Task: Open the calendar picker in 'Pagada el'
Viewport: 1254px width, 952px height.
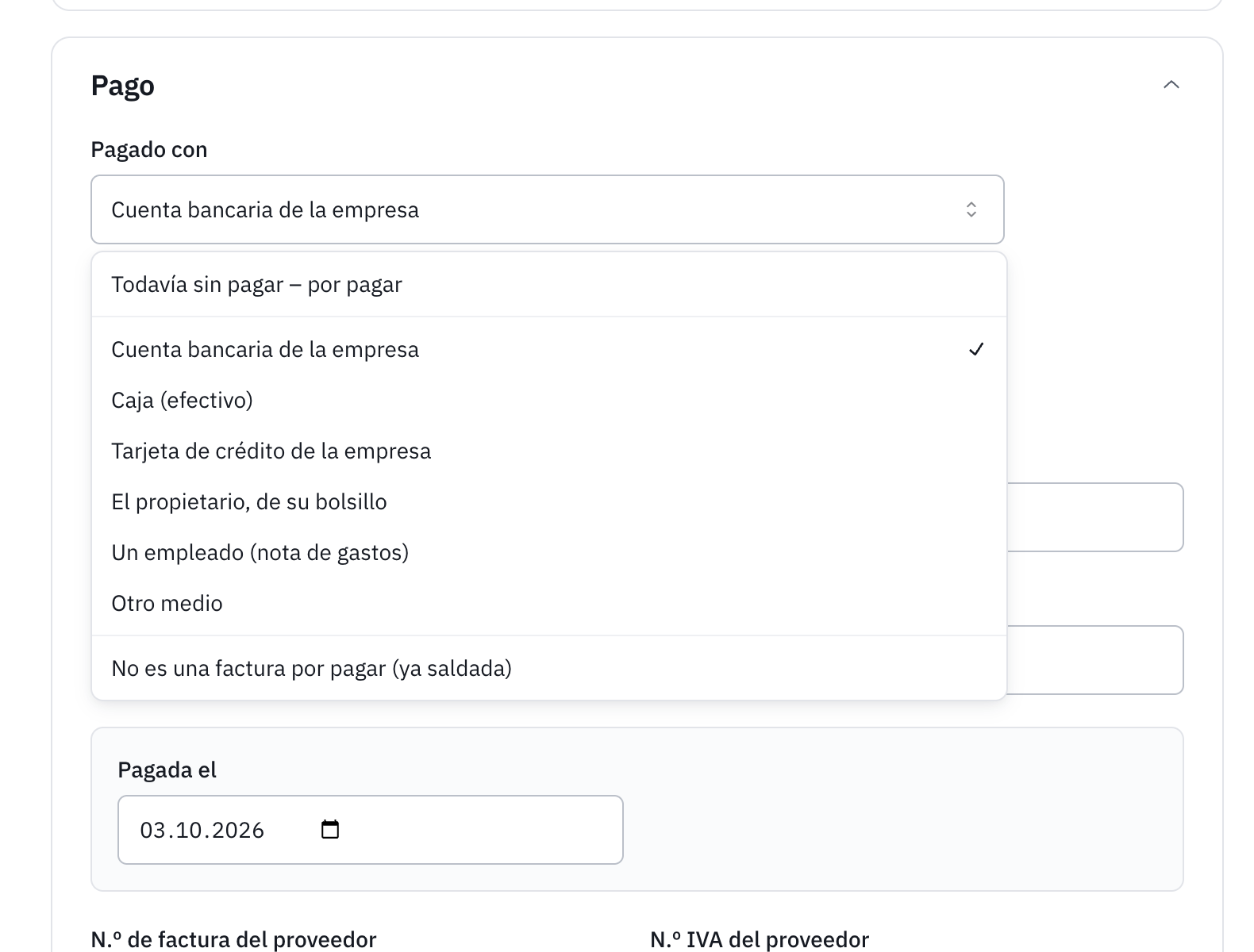Action: tap(330, 830)
